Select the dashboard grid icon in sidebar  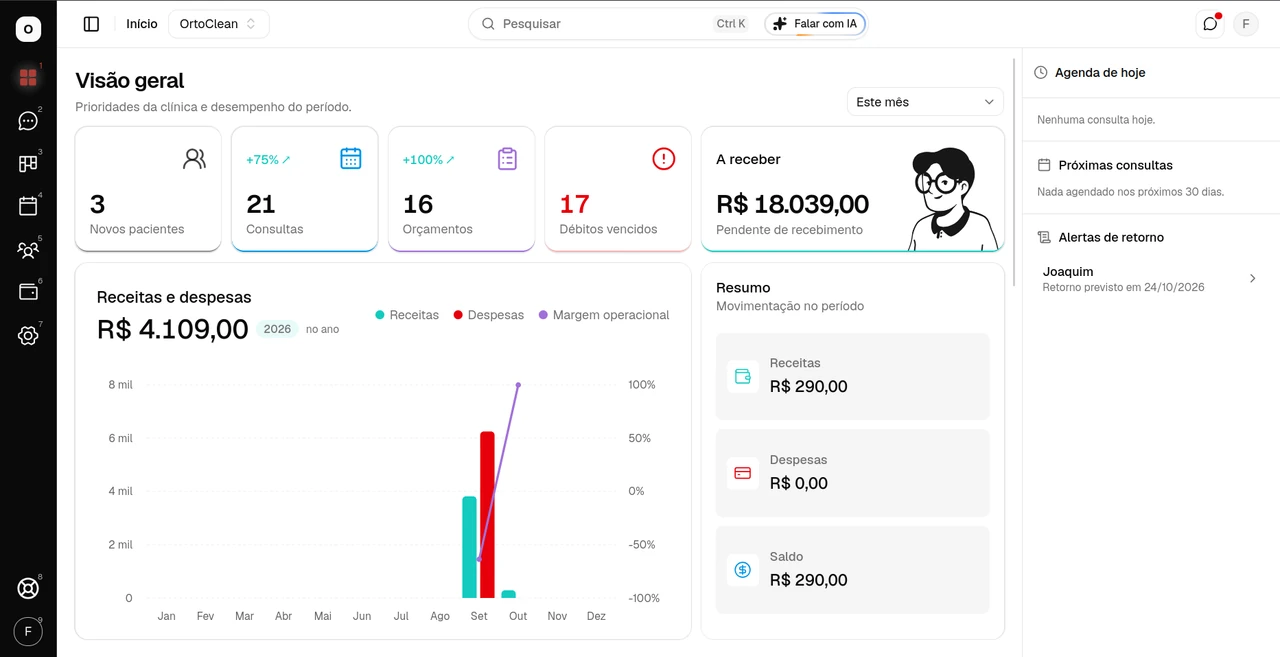[x=28, y=77]
